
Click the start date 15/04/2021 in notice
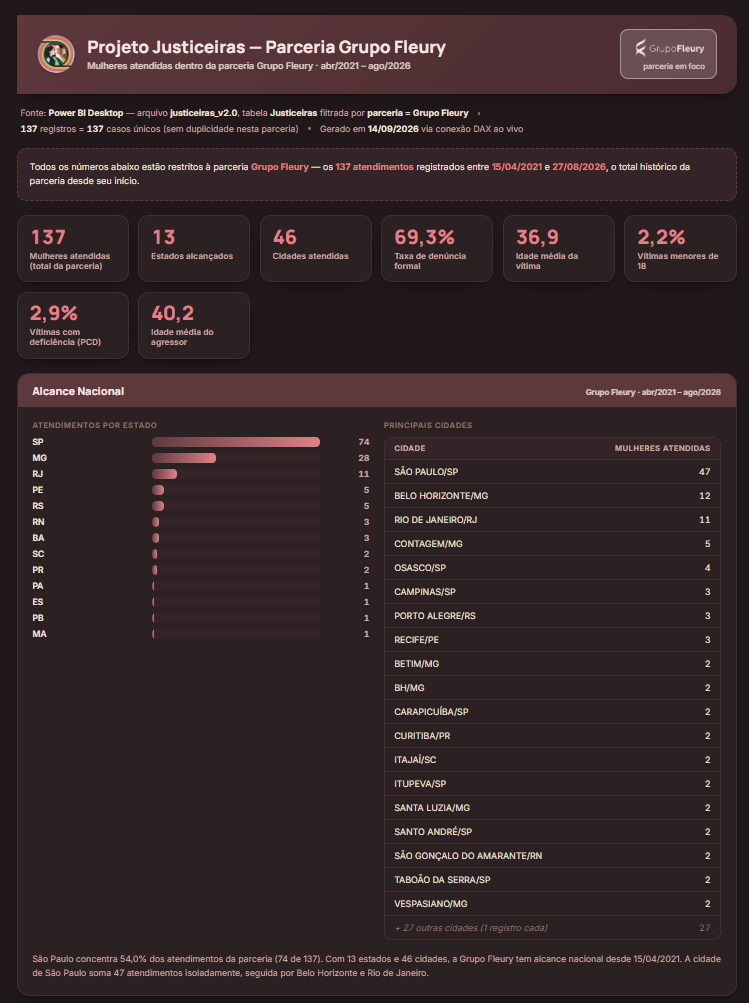pos(516,167)
